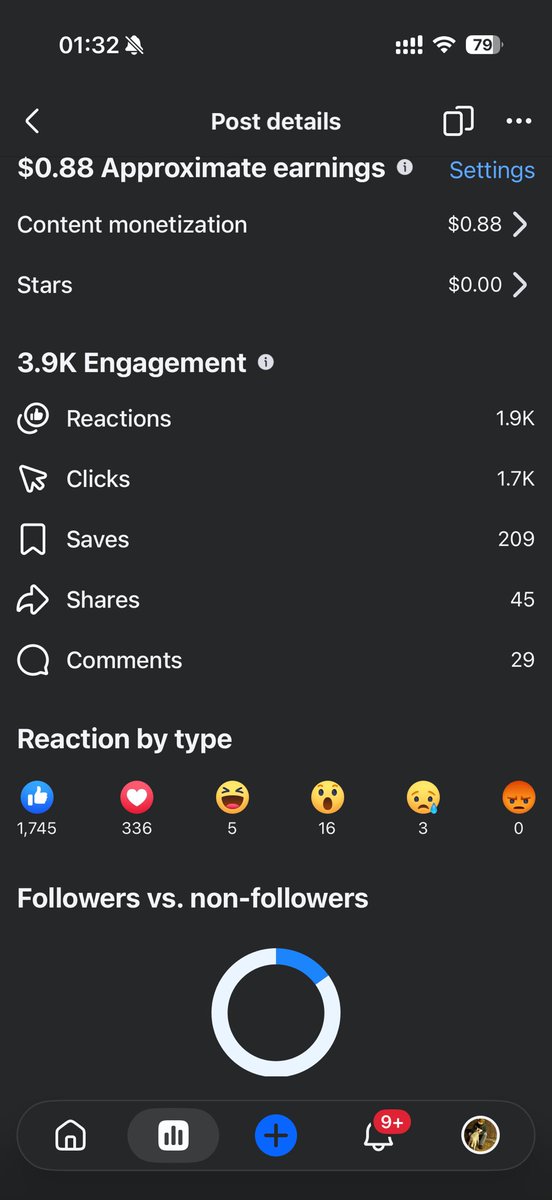The height and width of the screenshot is (1200, 552).
Task: Expand the Stars earnings chevron
Action: [520, 285]
